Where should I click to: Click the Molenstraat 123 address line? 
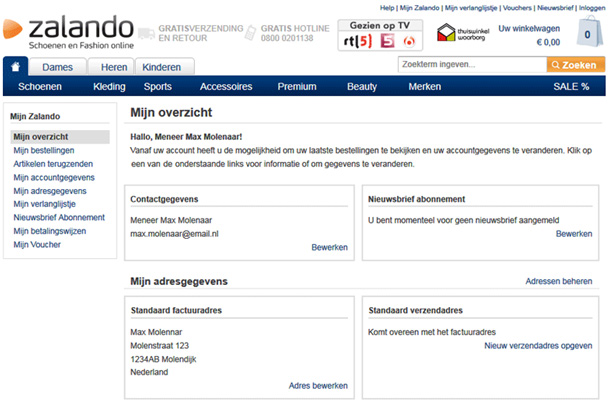pyautogui.click(x=159, y=346)
